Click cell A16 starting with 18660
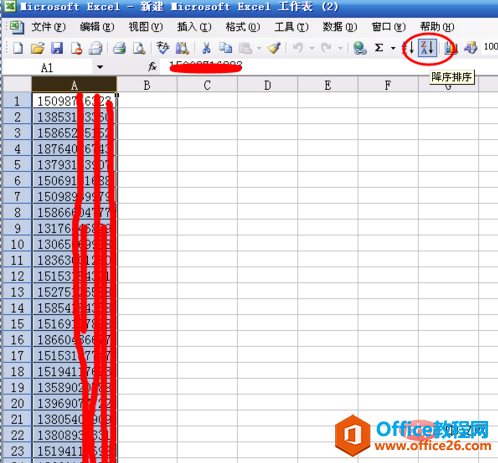Viewport: 498px width, 463px height. (74, 340)
